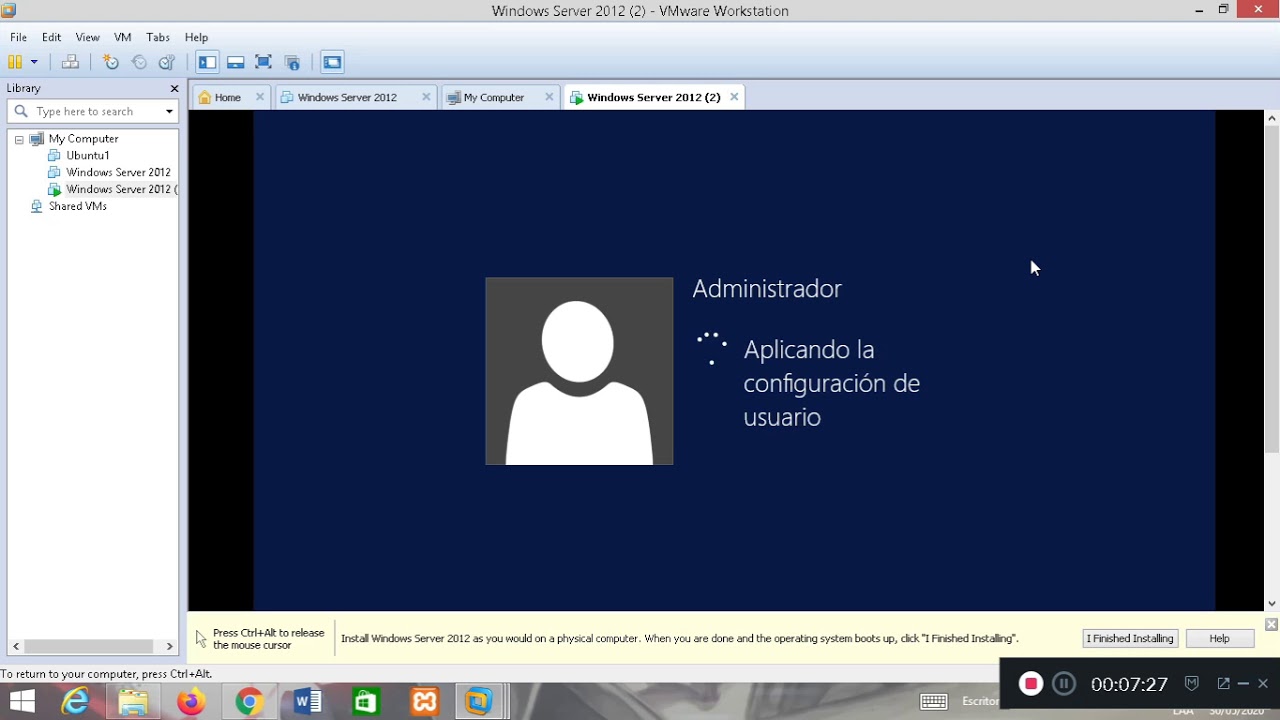Open the View menu
This screenshot has height=720, width=1280.
click(87, 37)
